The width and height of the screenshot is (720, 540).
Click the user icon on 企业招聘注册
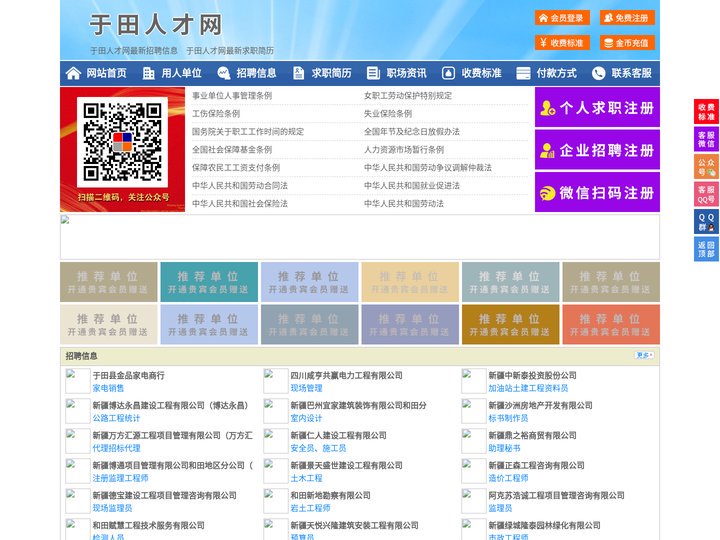click(x=547, y=150)
